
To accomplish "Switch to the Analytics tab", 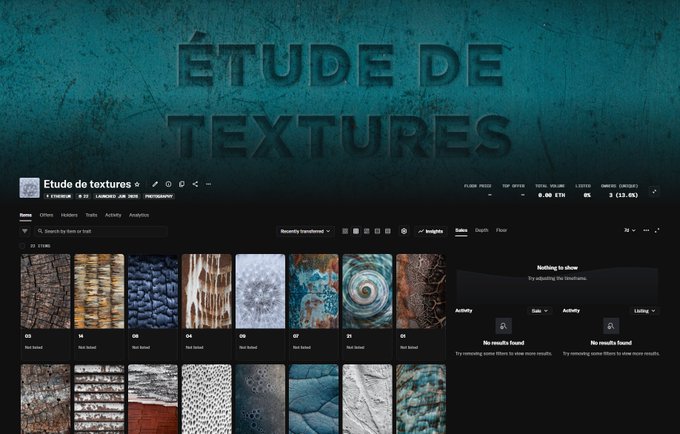I will (139, 215).
